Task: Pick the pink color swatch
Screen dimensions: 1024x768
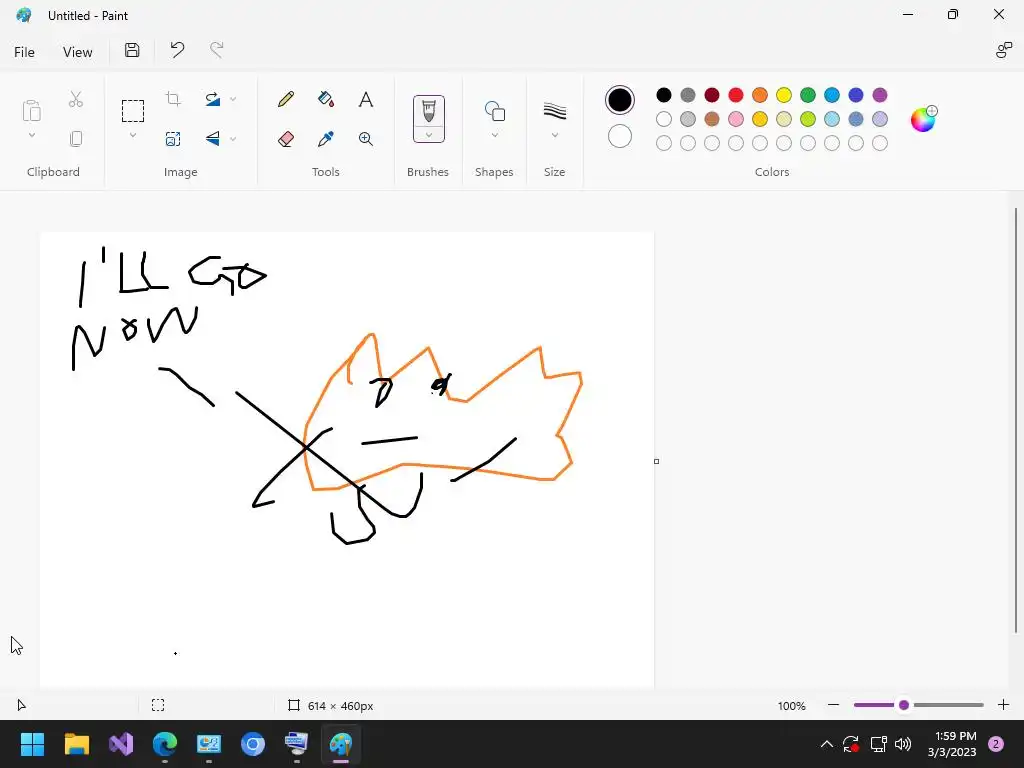Action: pos(735,119)
